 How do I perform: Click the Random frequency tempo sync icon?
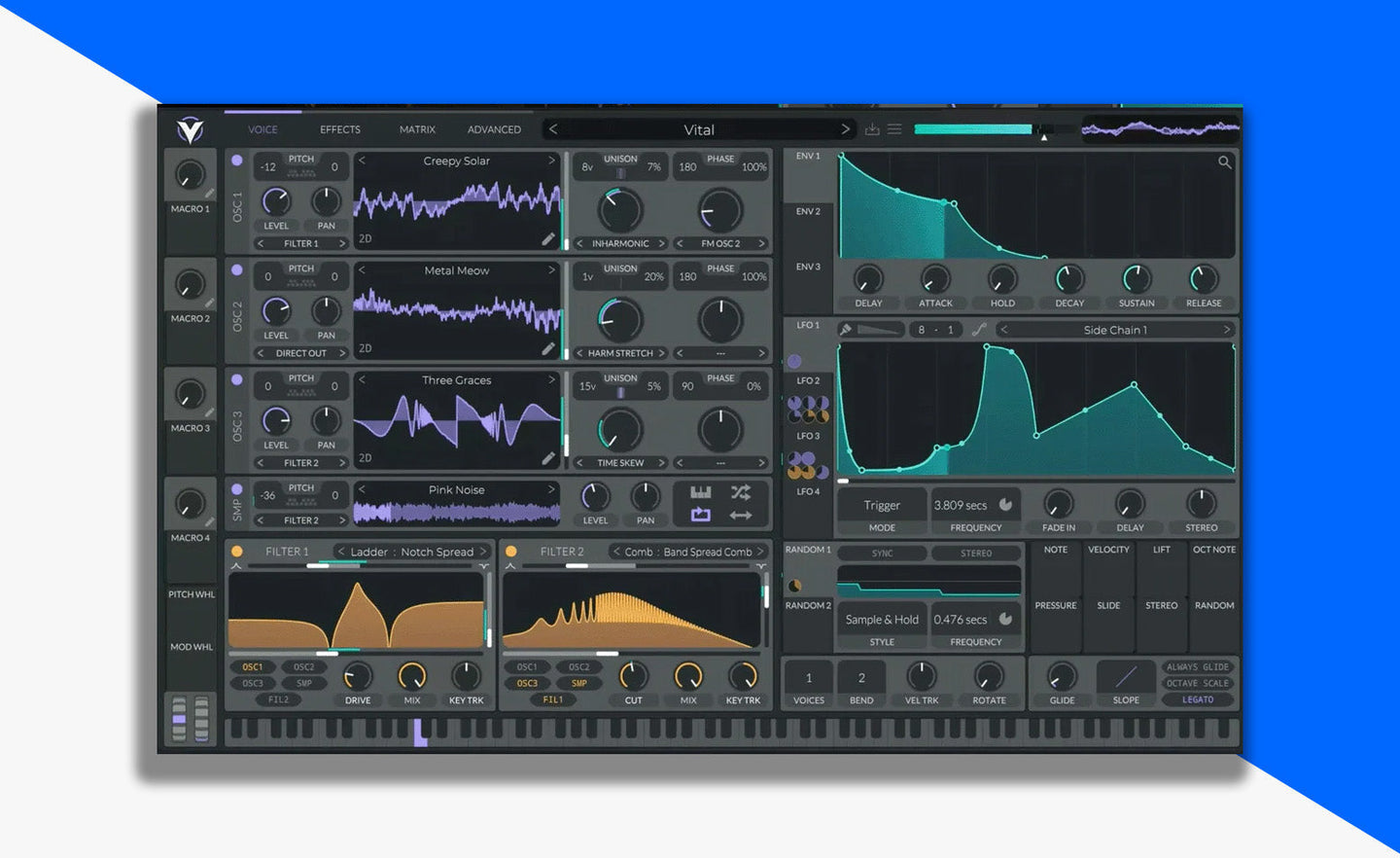[x=1005, y=619]
